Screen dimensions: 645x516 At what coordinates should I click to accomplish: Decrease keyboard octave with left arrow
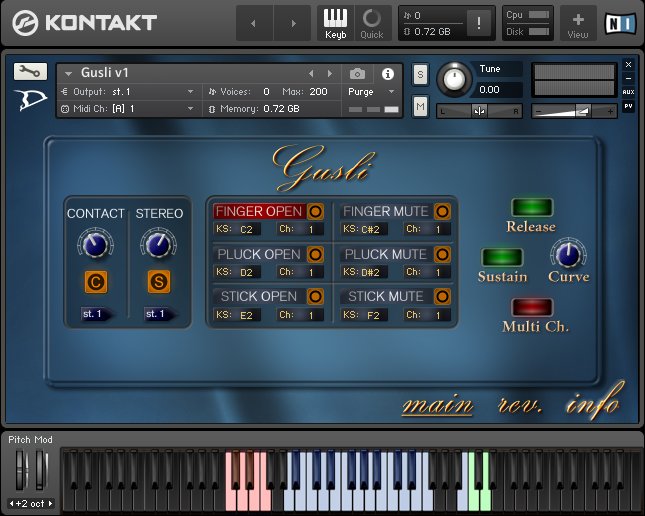point(12,503)
